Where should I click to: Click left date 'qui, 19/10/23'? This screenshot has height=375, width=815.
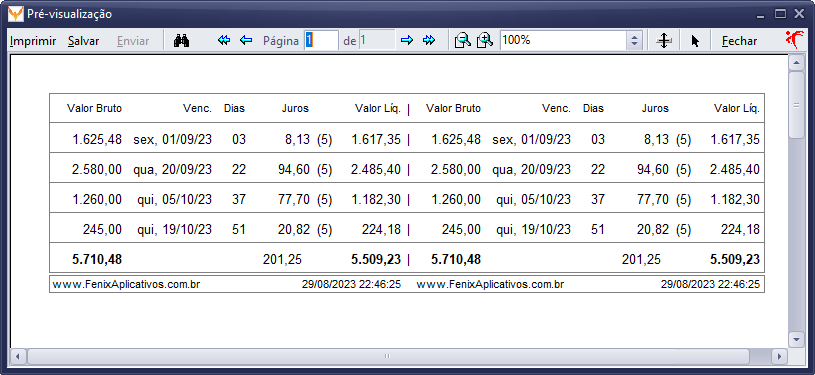(x=175, y=229)
